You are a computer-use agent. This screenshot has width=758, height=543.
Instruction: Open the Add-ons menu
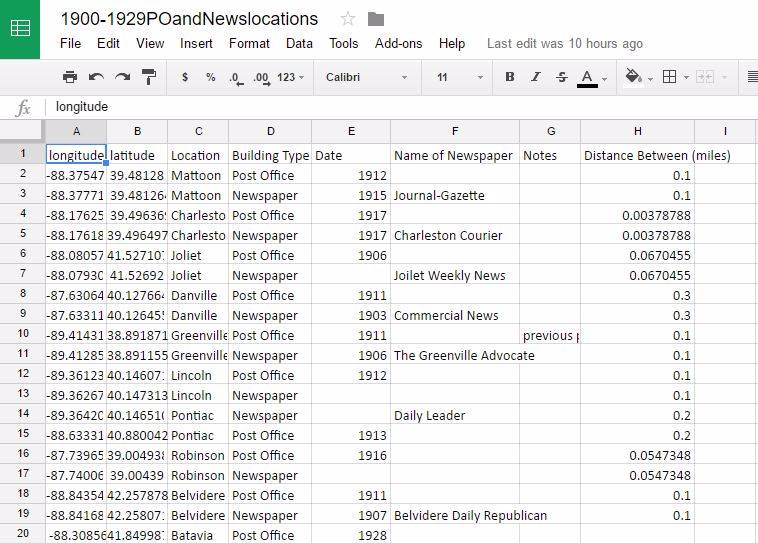(398, 44)
